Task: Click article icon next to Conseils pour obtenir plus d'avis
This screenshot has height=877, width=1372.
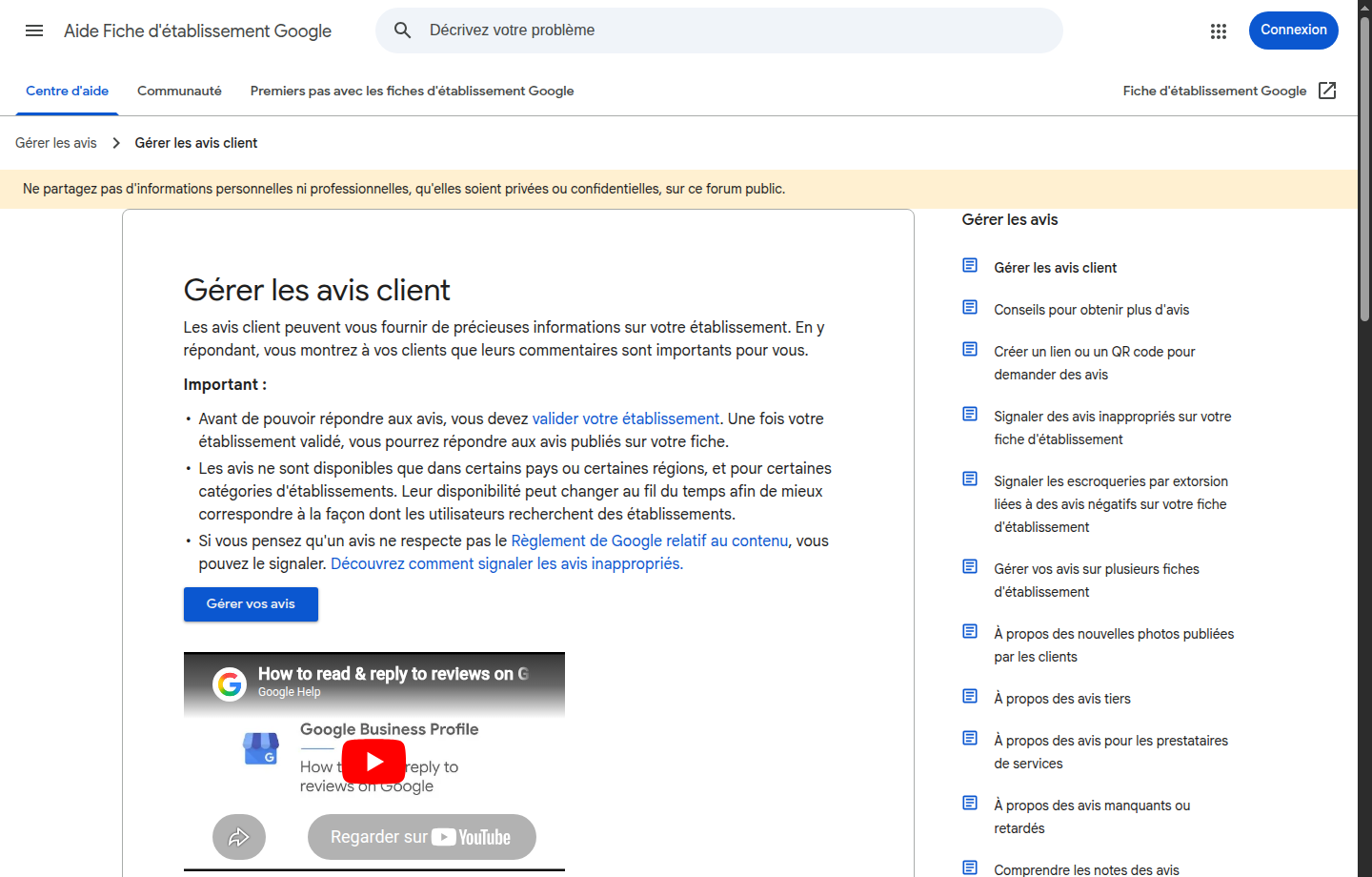Action: [970, 307]
